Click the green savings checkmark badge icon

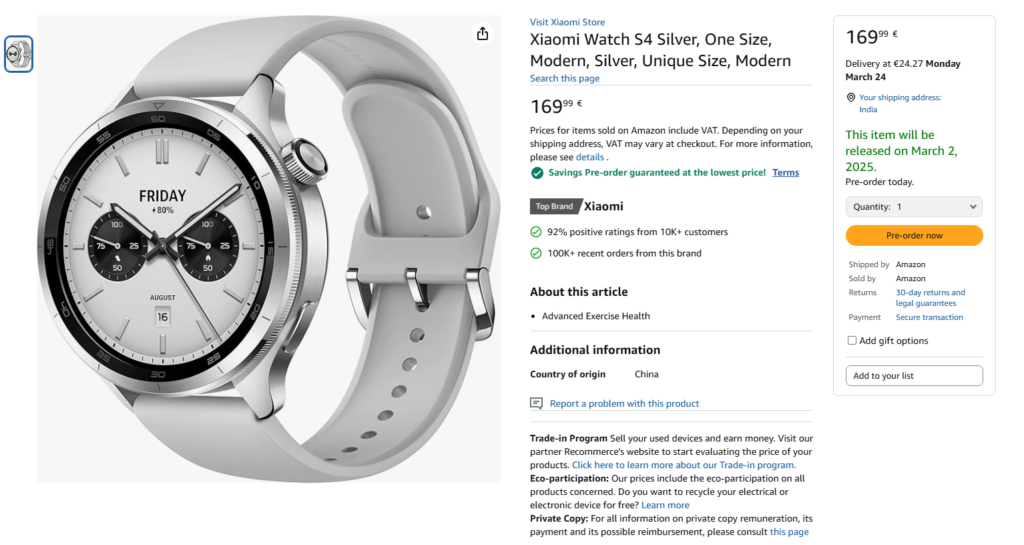coord(538,173)
